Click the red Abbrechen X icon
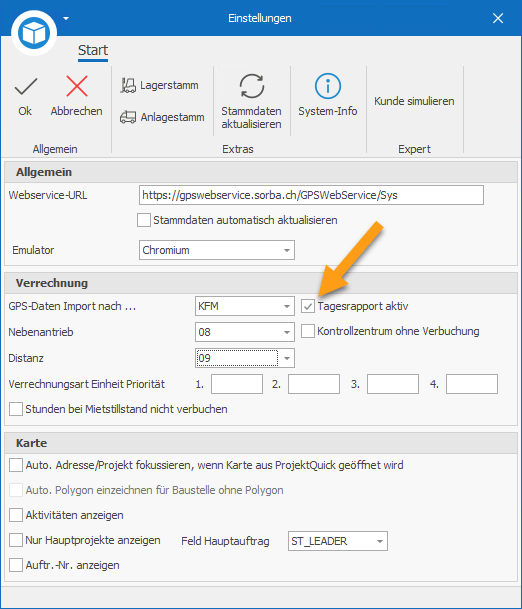Image resolution: width=522 pixels, height=609 pixels. pyautogui.click(x=77, y=86)
